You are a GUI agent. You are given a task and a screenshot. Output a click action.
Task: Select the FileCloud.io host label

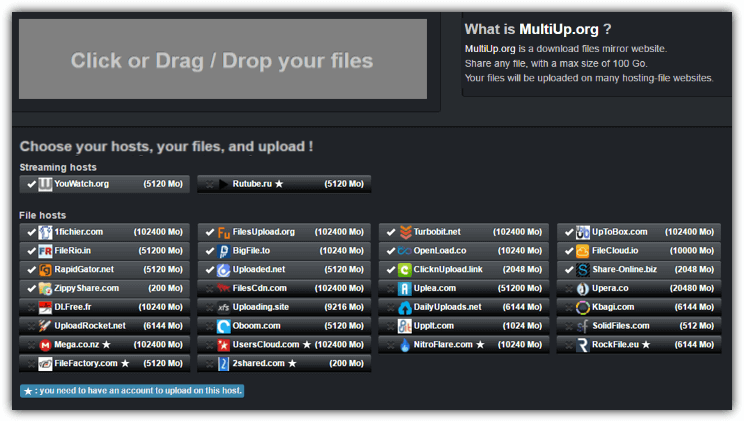615,251
